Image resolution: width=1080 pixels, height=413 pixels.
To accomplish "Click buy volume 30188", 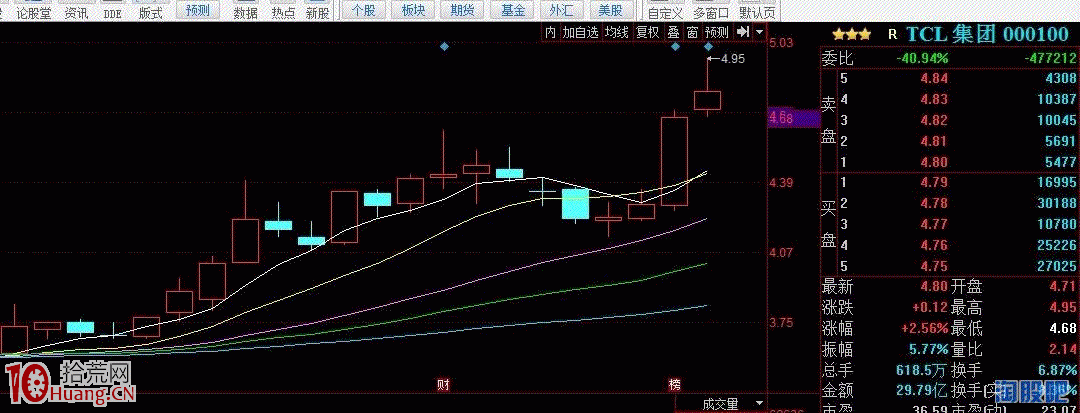I will [x=1059, y=204].
